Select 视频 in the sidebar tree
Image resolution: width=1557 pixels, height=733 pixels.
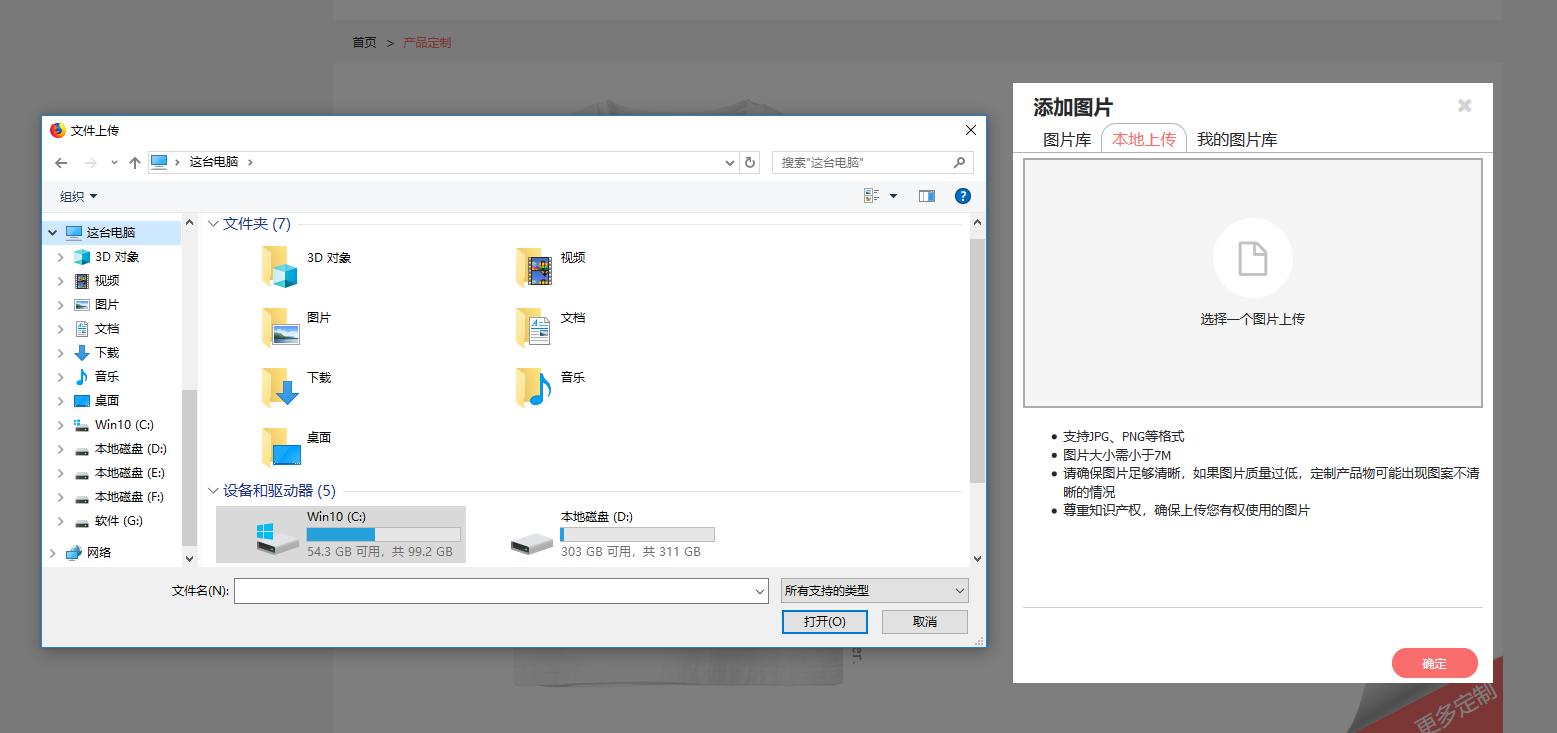point(107,281)
